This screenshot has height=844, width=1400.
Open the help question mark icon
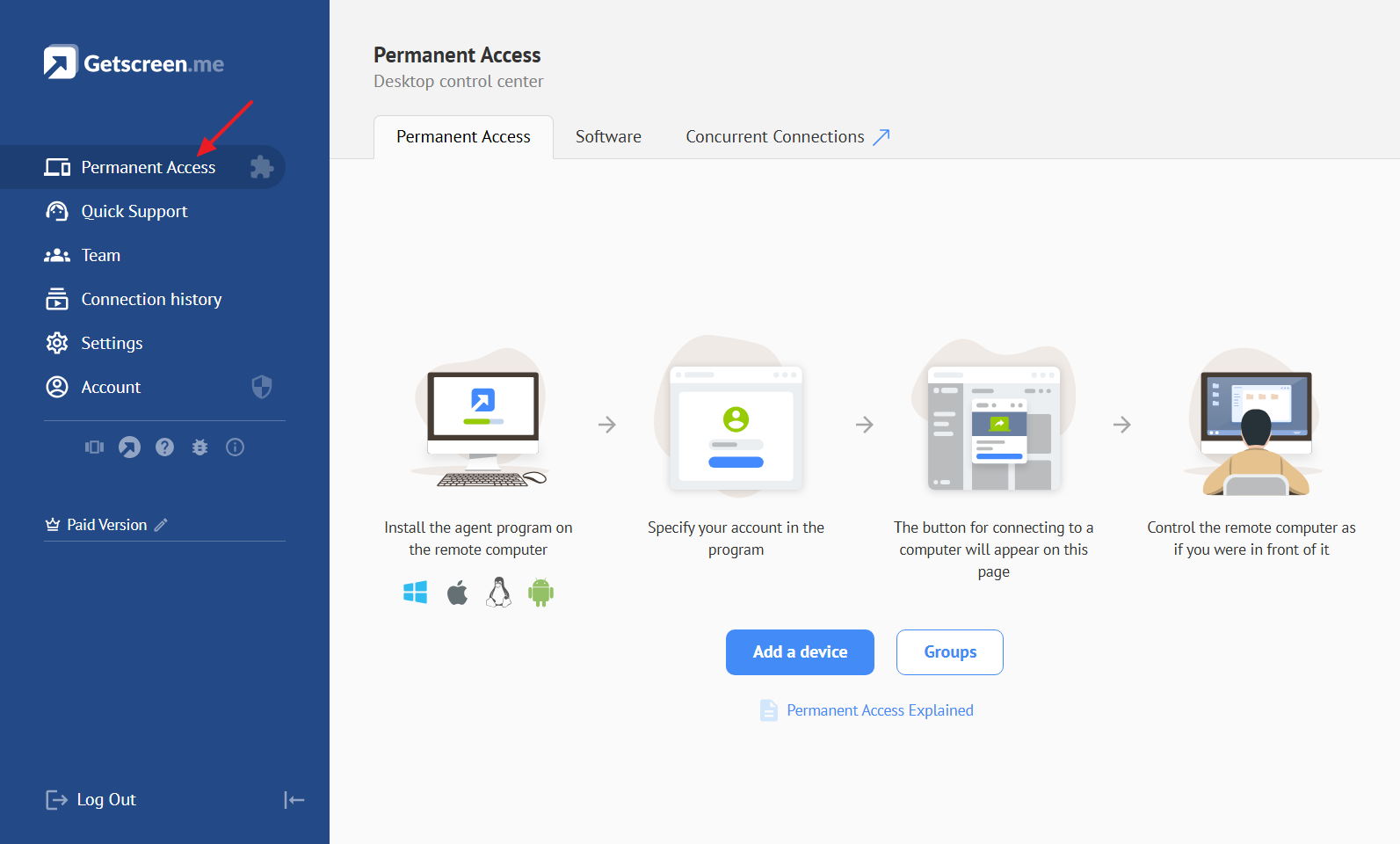[164, 447]
